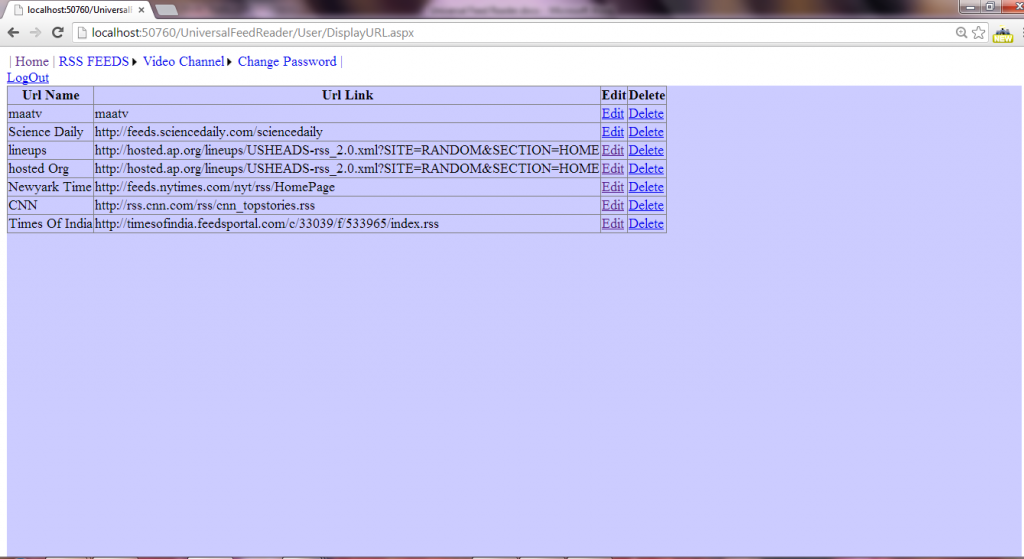
Task: Edit the maatv row
Action: 613,114
